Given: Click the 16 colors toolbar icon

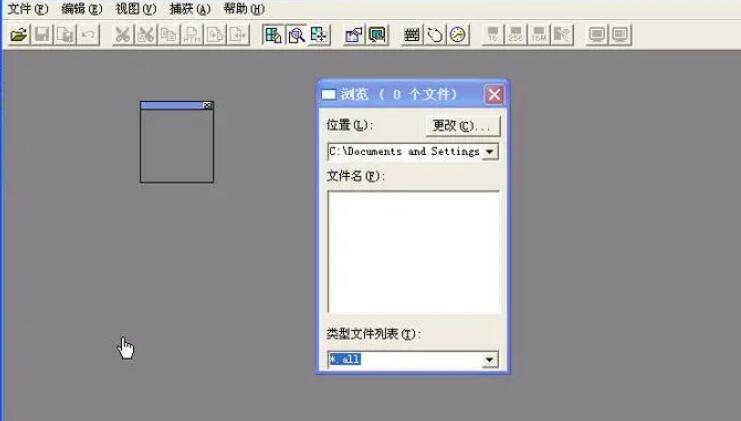Looking at the screenshot, I should [x=493, y=35].
